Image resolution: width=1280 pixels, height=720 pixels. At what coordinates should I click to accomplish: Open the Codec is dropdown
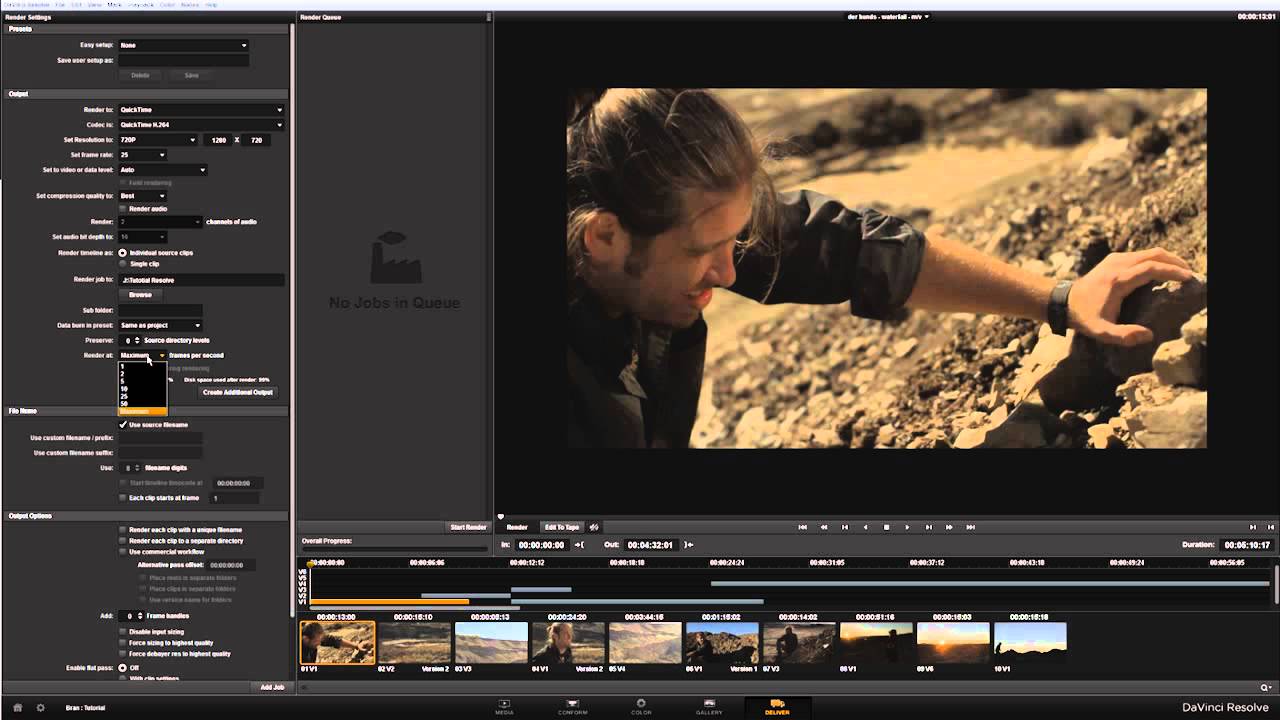coord(201,125)
